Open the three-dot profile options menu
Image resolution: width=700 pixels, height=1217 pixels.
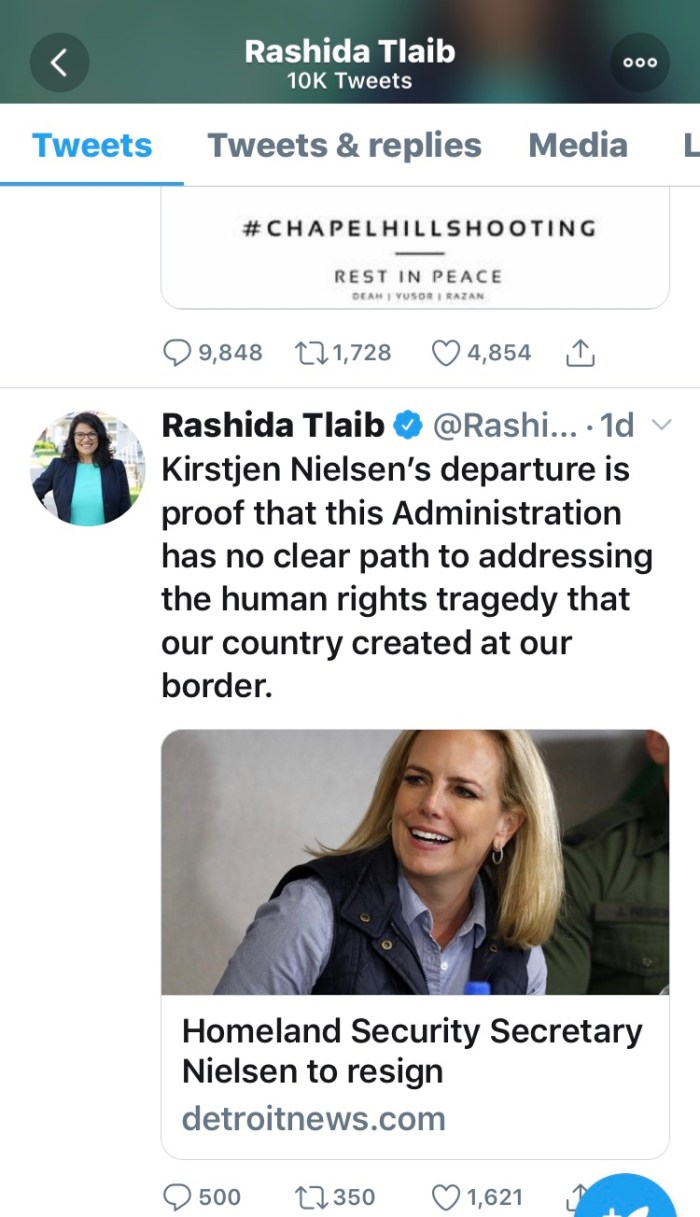coord(640,62)
